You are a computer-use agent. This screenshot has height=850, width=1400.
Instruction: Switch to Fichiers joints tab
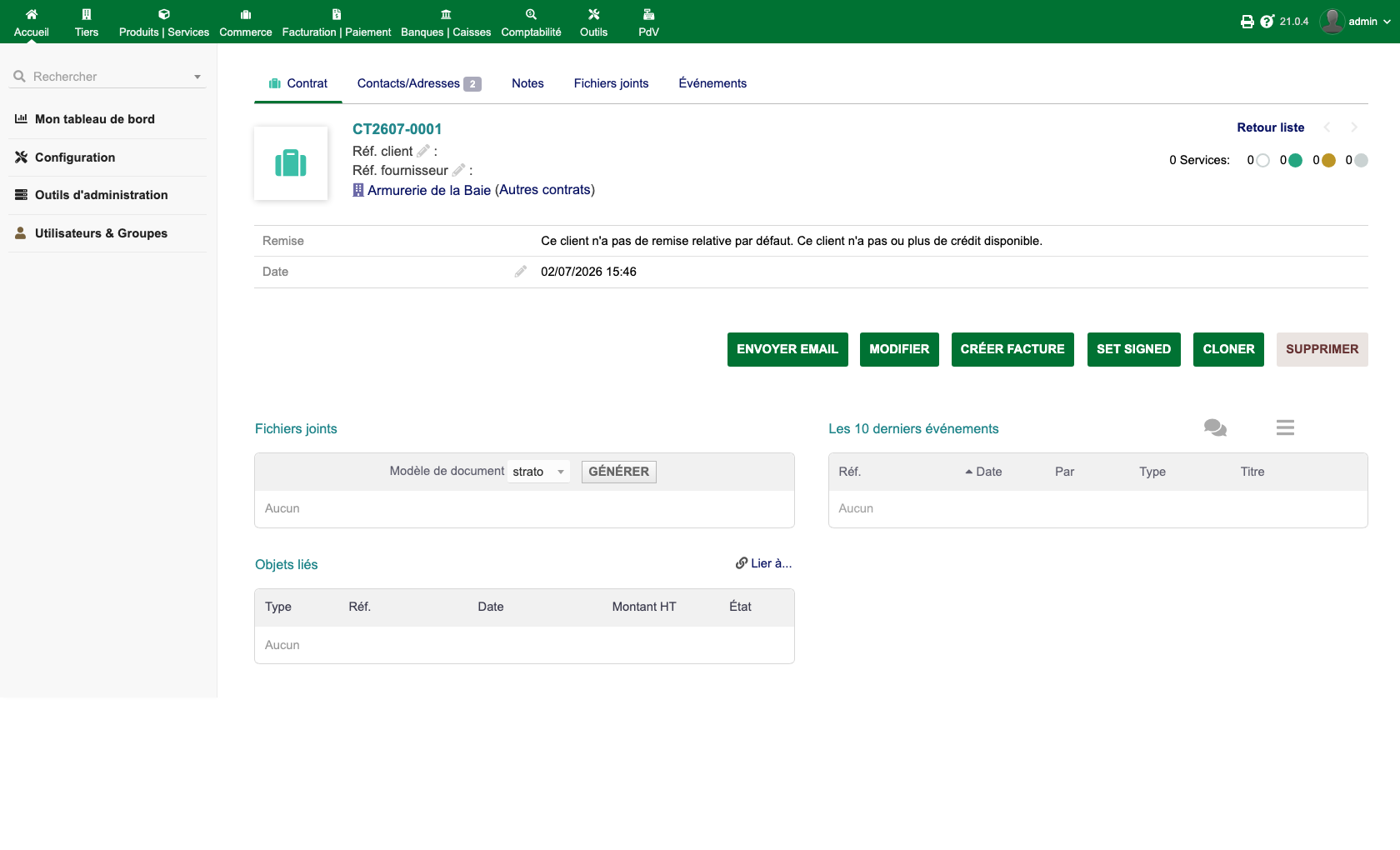click(611, 83)
